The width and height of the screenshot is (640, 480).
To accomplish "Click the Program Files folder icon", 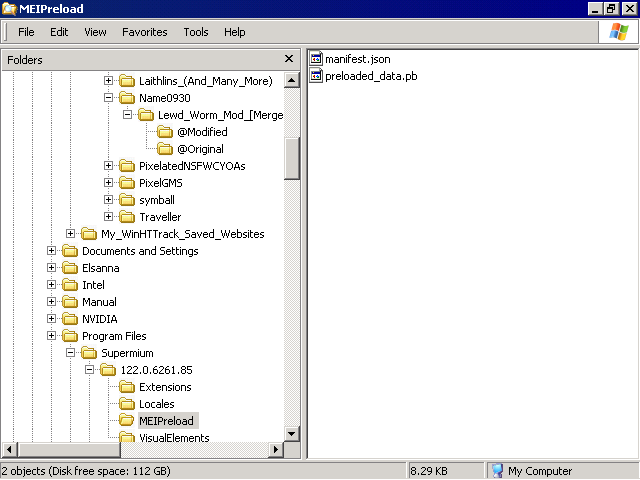I will 70,336.
